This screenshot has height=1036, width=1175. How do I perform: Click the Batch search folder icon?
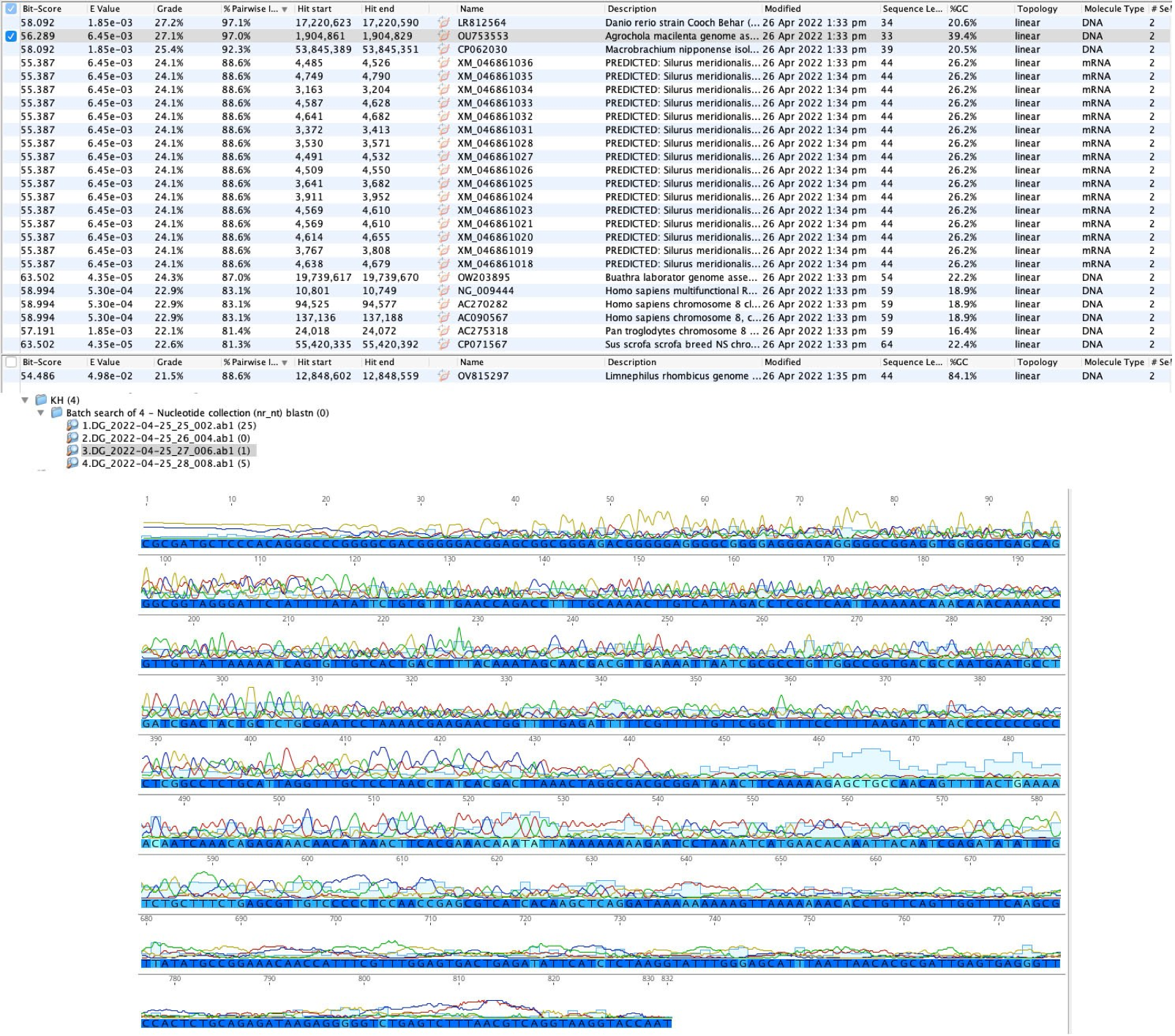(57, 413)
